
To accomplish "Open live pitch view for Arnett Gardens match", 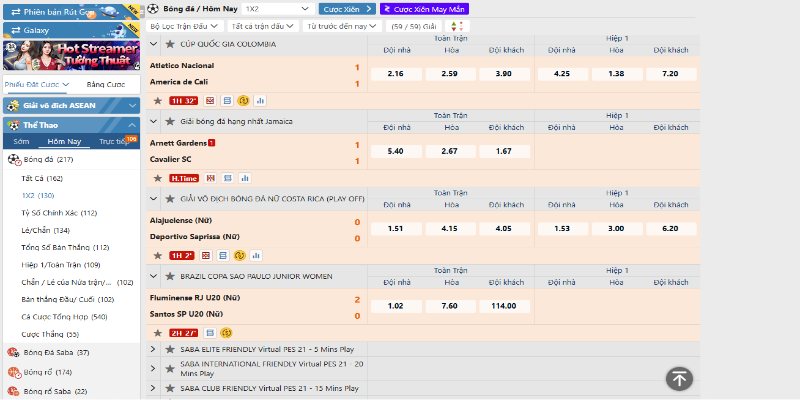I will (x=210, y=178).
